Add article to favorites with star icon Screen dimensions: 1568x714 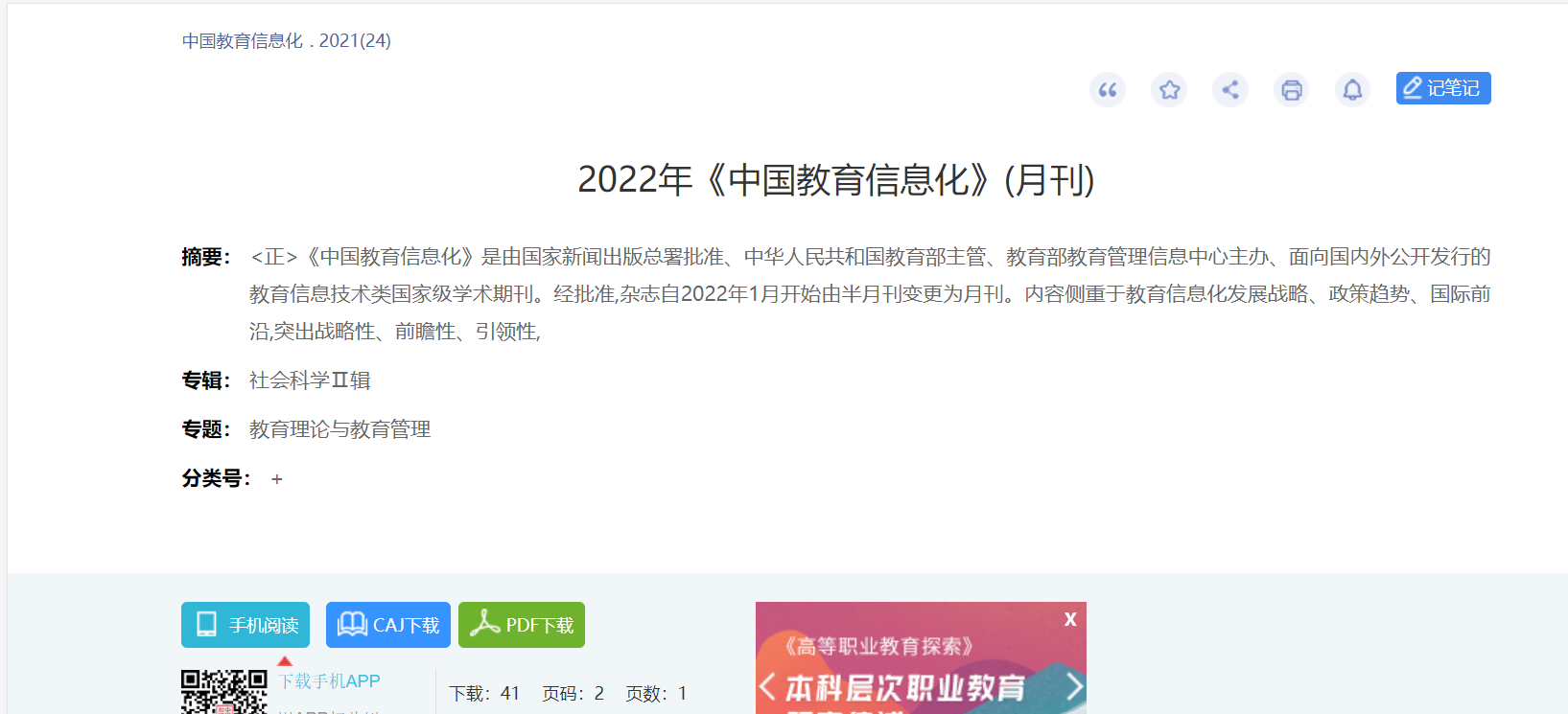coord(1169,90)
